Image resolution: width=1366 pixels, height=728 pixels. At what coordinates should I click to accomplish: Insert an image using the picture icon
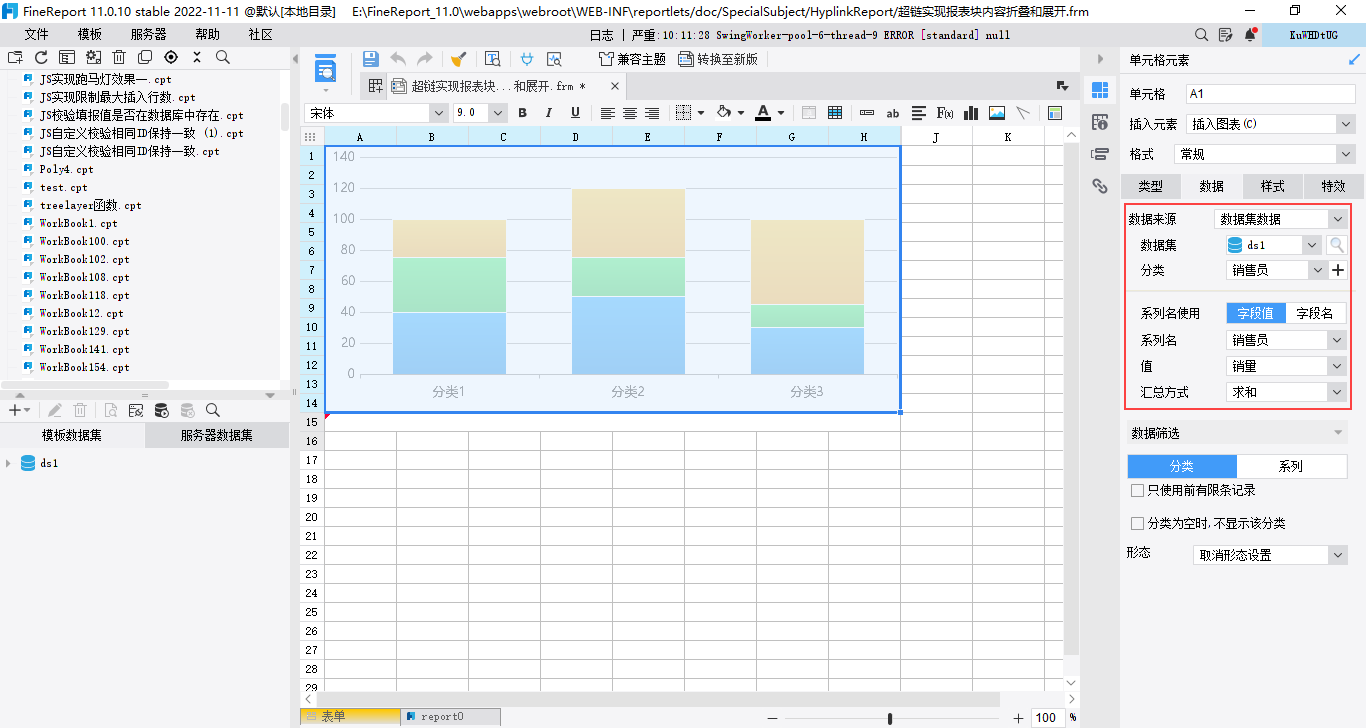[997, 113]
